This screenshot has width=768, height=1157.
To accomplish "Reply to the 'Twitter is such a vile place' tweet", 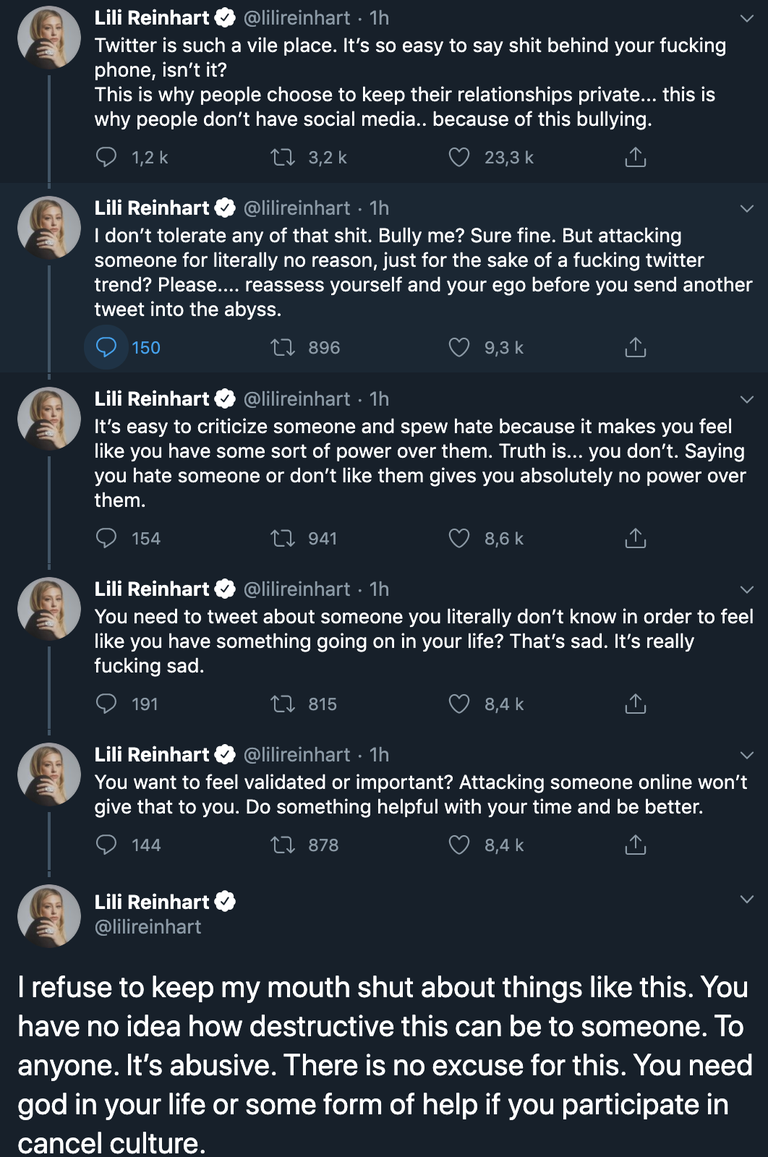I will coord(106,157).
